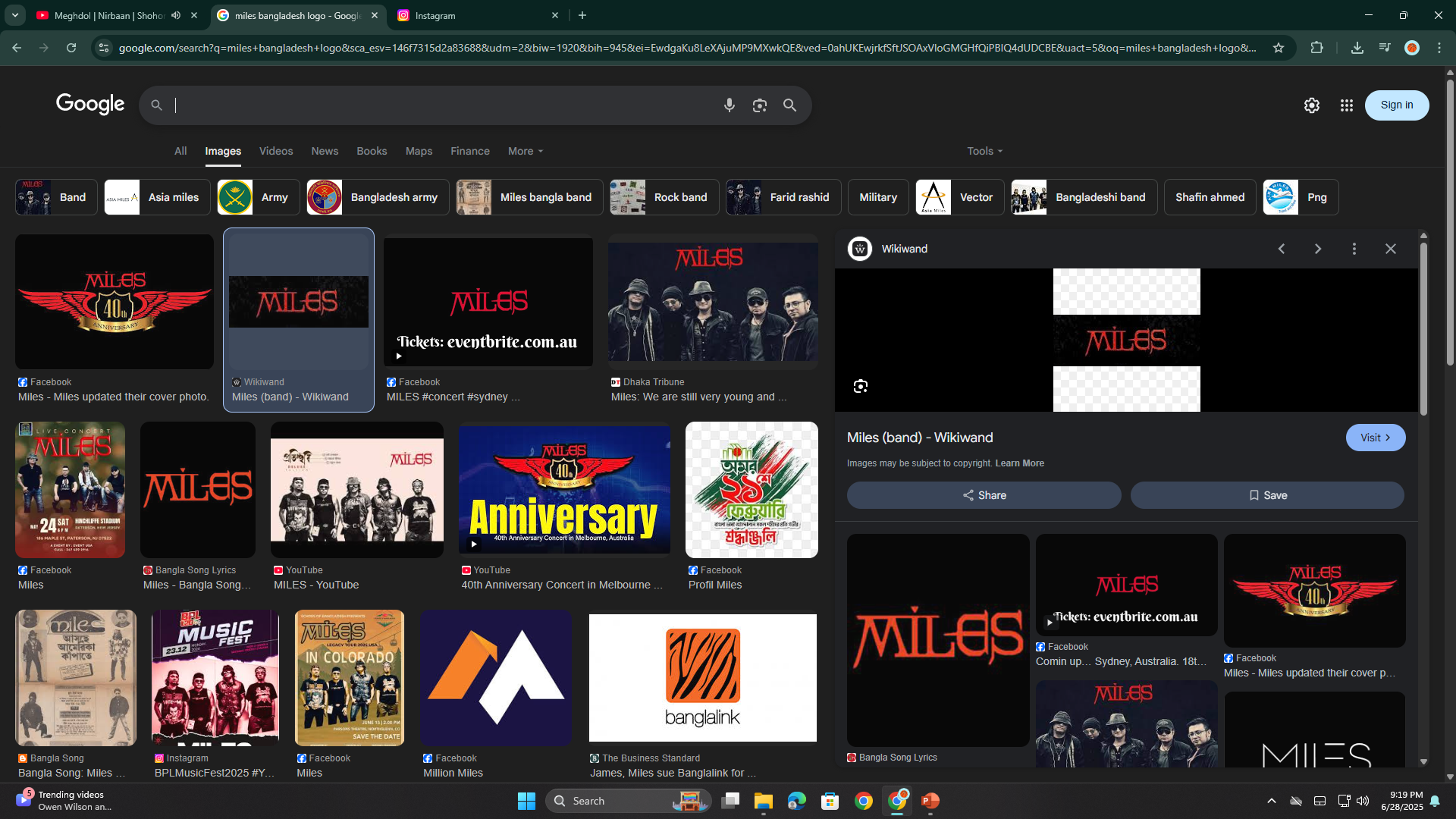Open the taskbar Search box

(628, 801)
